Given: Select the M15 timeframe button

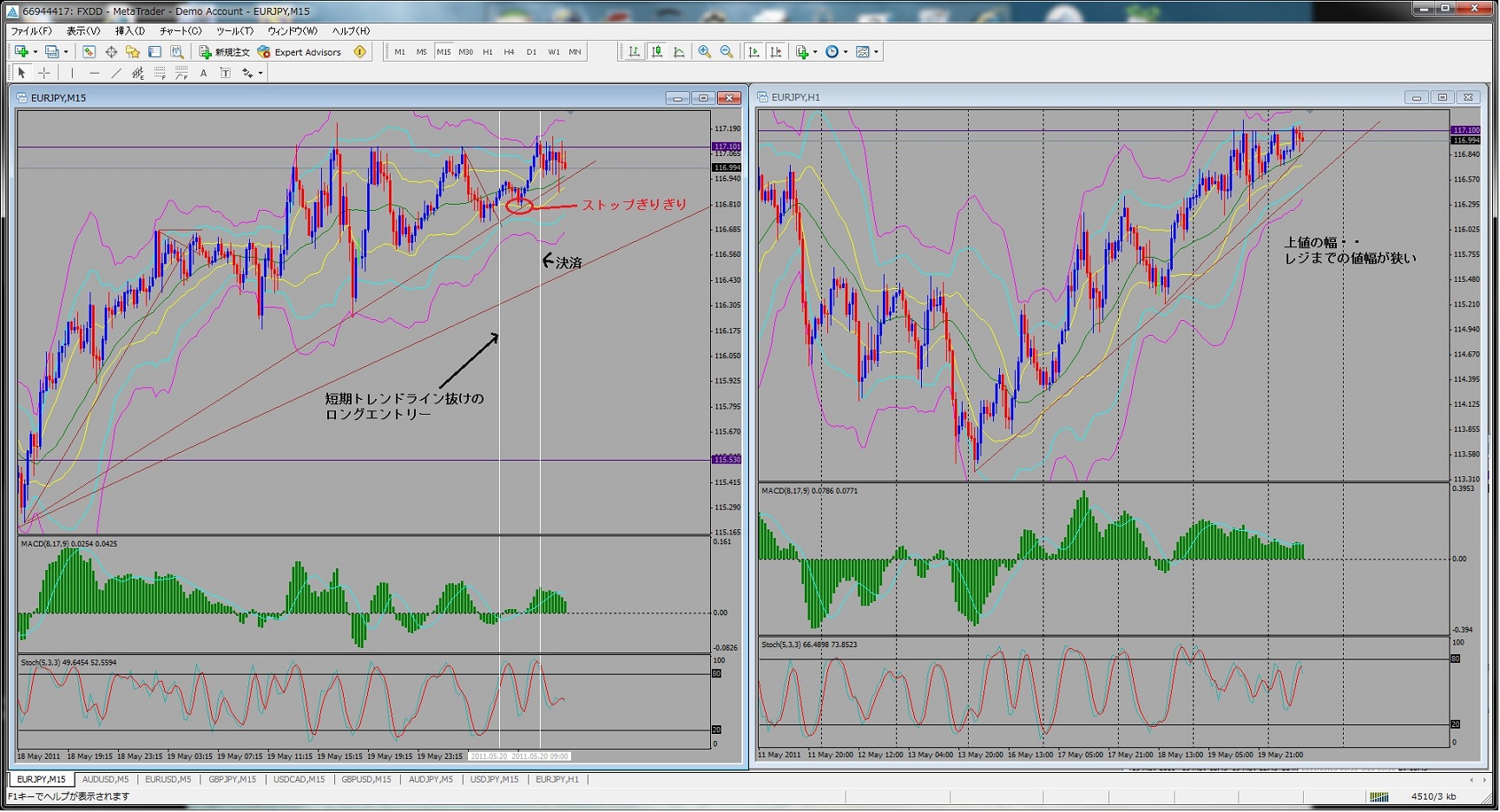Looking at the screenshot, I should (444, 52).
